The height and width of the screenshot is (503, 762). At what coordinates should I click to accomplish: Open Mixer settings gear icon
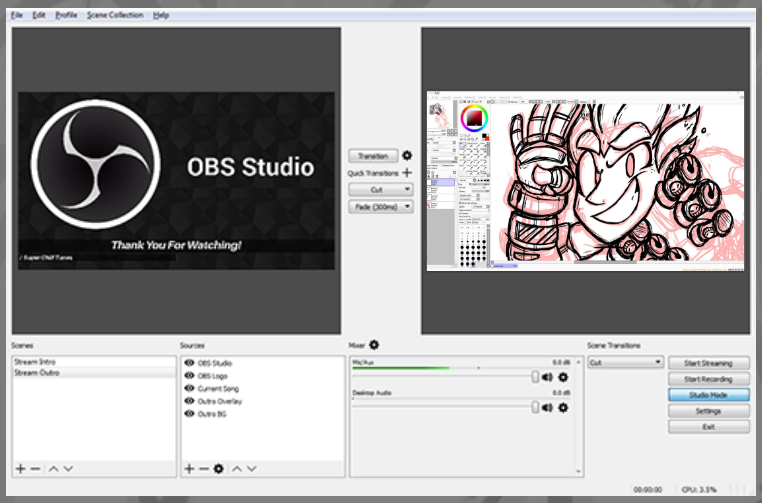click(x=374, y=345)
